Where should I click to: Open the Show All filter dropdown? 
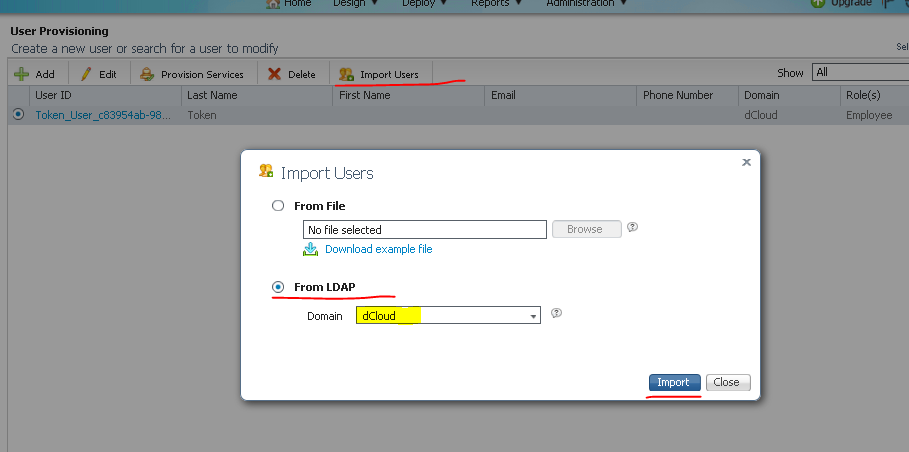pos(860,72)
